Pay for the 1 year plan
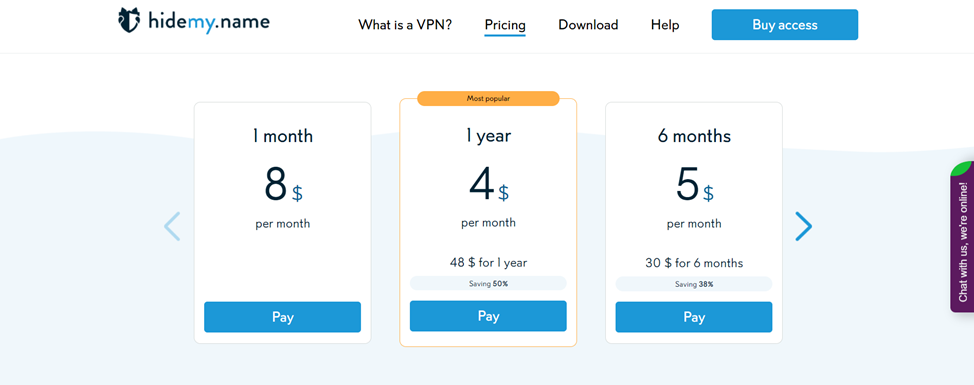The image size is (974, 385). click(488, 316)
